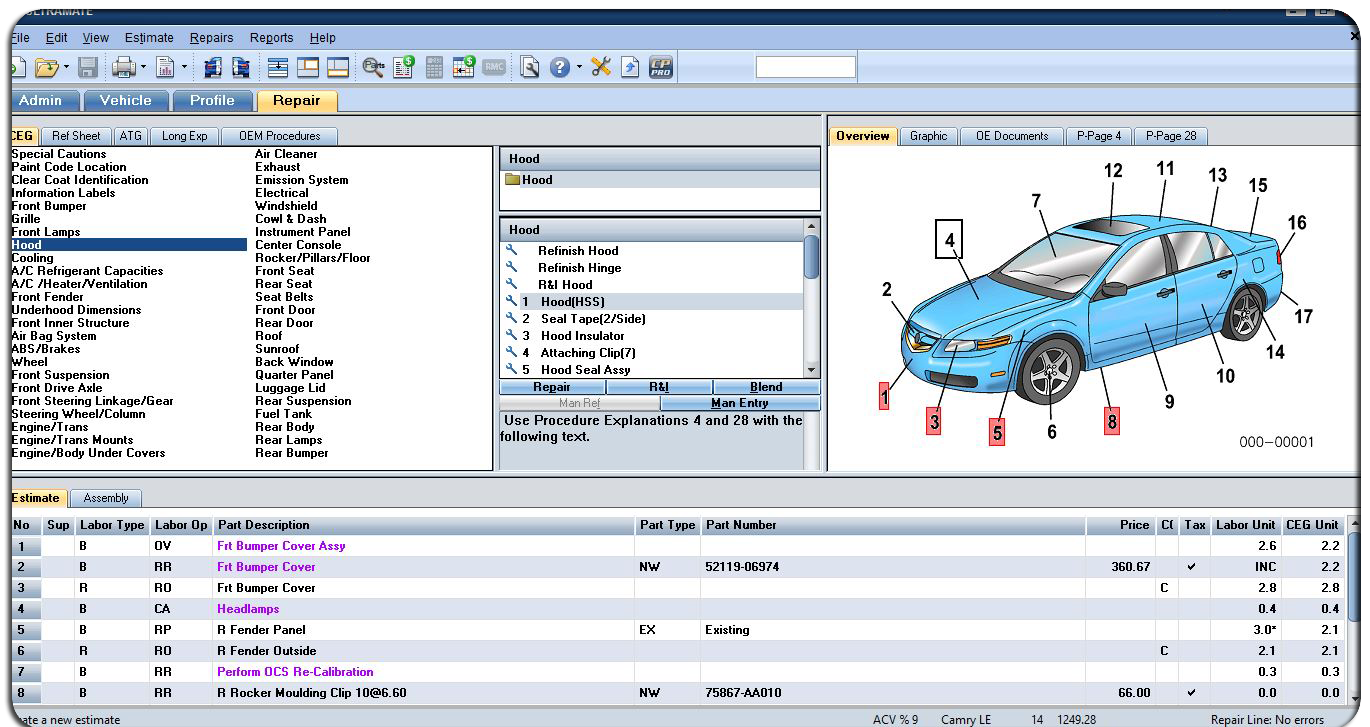
Task: Click the Print icon
Action: coord(123,67)
